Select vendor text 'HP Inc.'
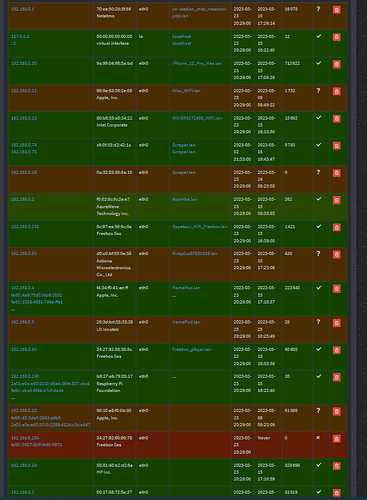The image size is (367, 500). [x=104, y=472]
